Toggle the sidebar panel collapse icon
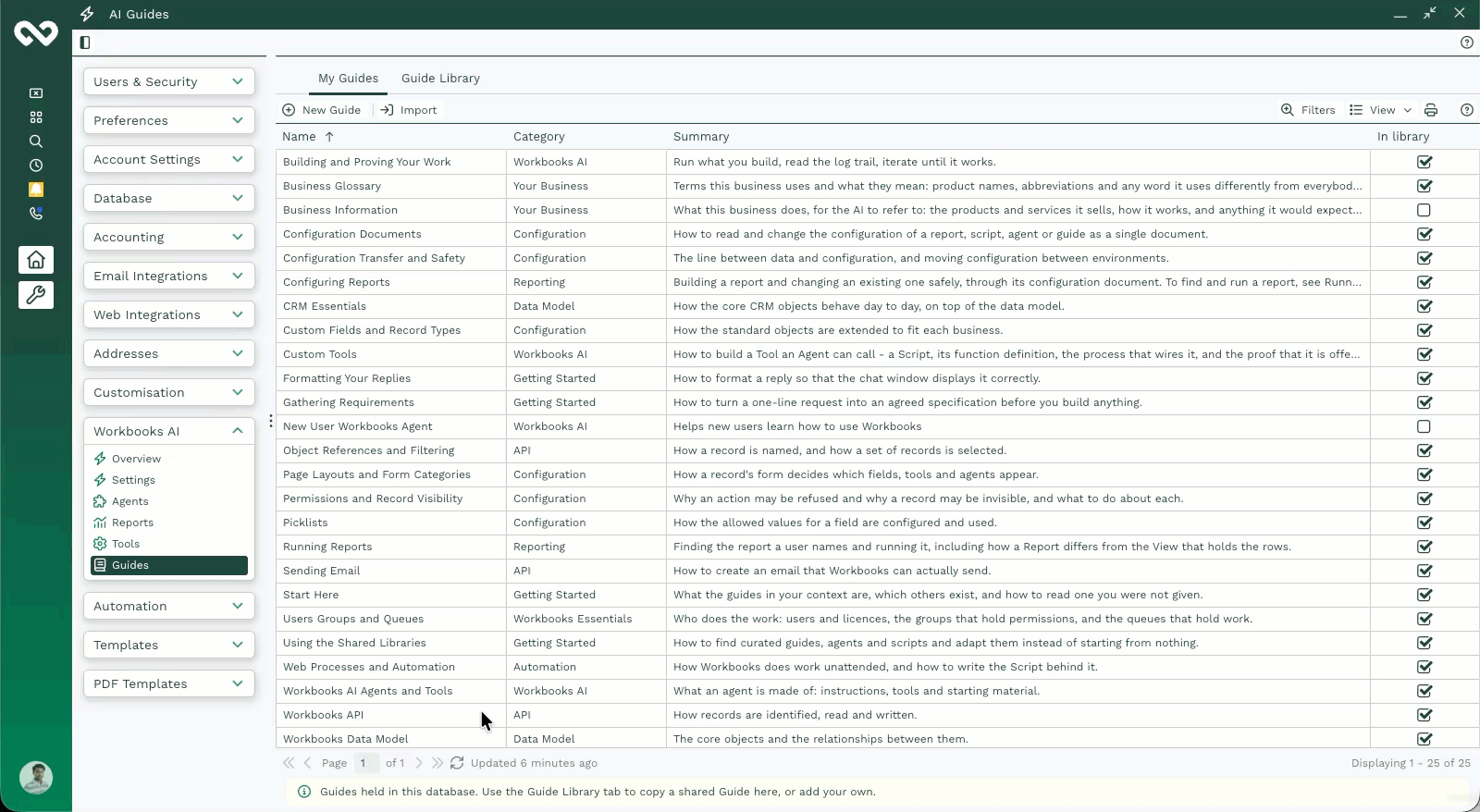The image size is (1480, 812). click(85, 43)
